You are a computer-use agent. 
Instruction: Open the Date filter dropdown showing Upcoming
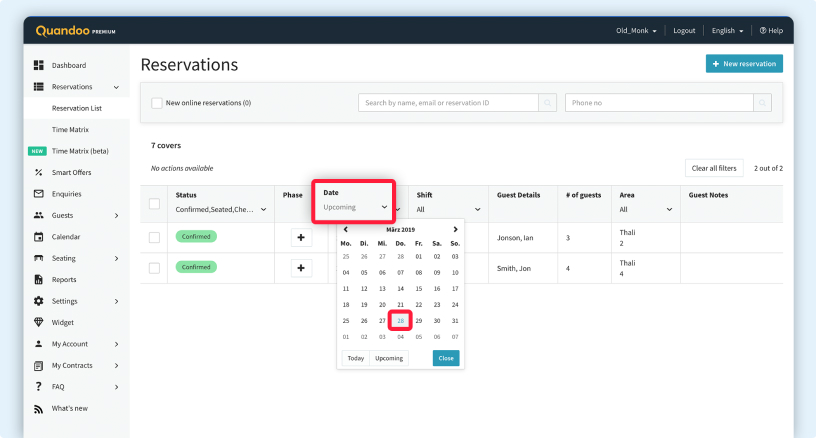coord(355,207)
